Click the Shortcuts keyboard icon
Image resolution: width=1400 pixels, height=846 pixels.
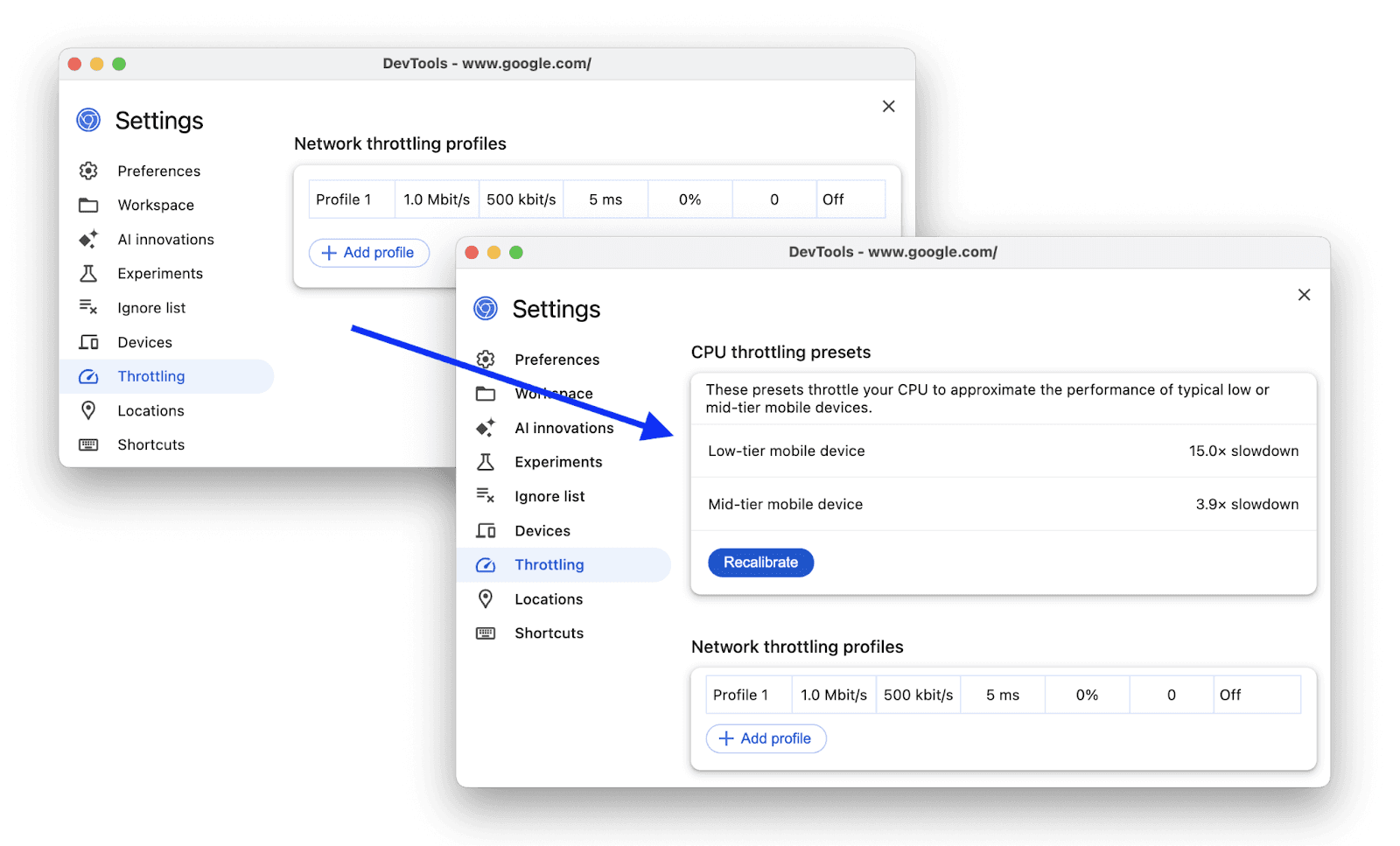486,633
